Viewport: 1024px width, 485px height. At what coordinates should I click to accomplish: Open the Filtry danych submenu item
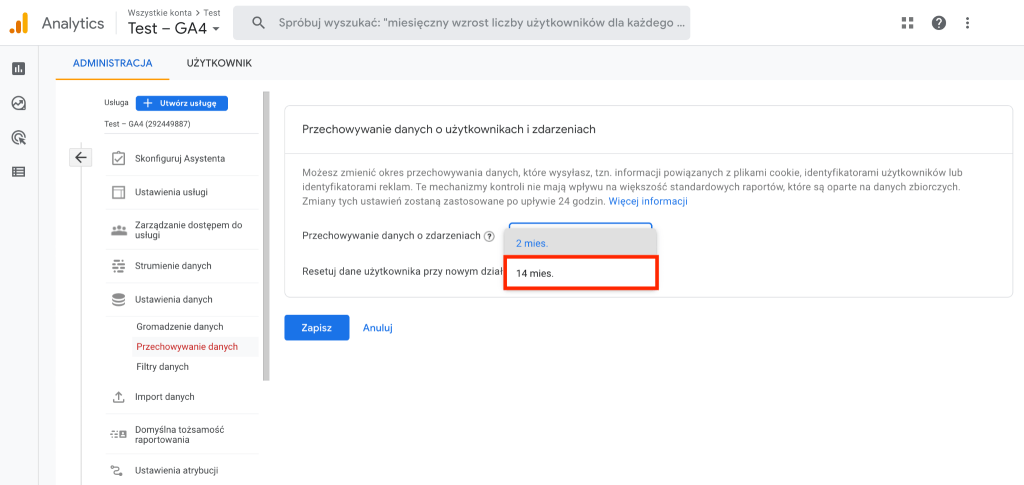tap(163, 367)
